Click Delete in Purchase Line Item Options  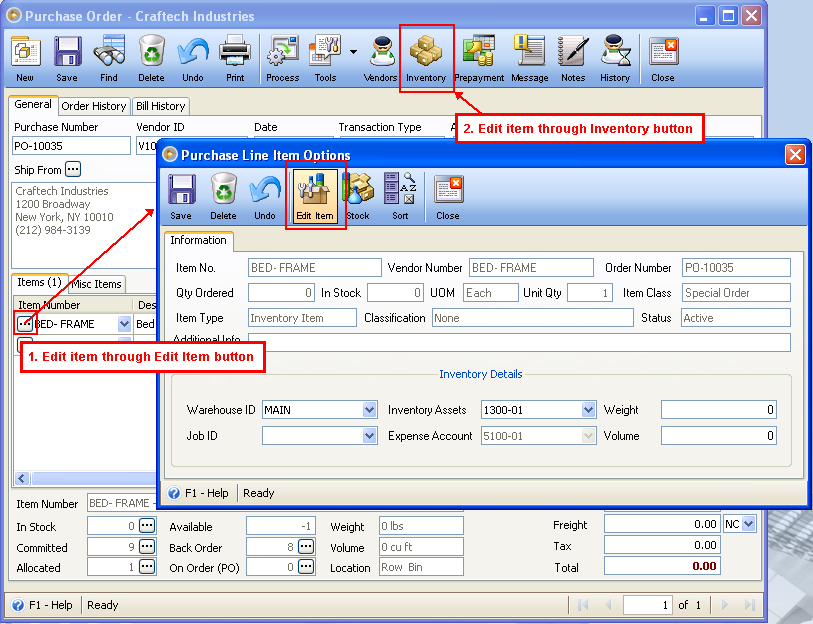click(223, 197)
